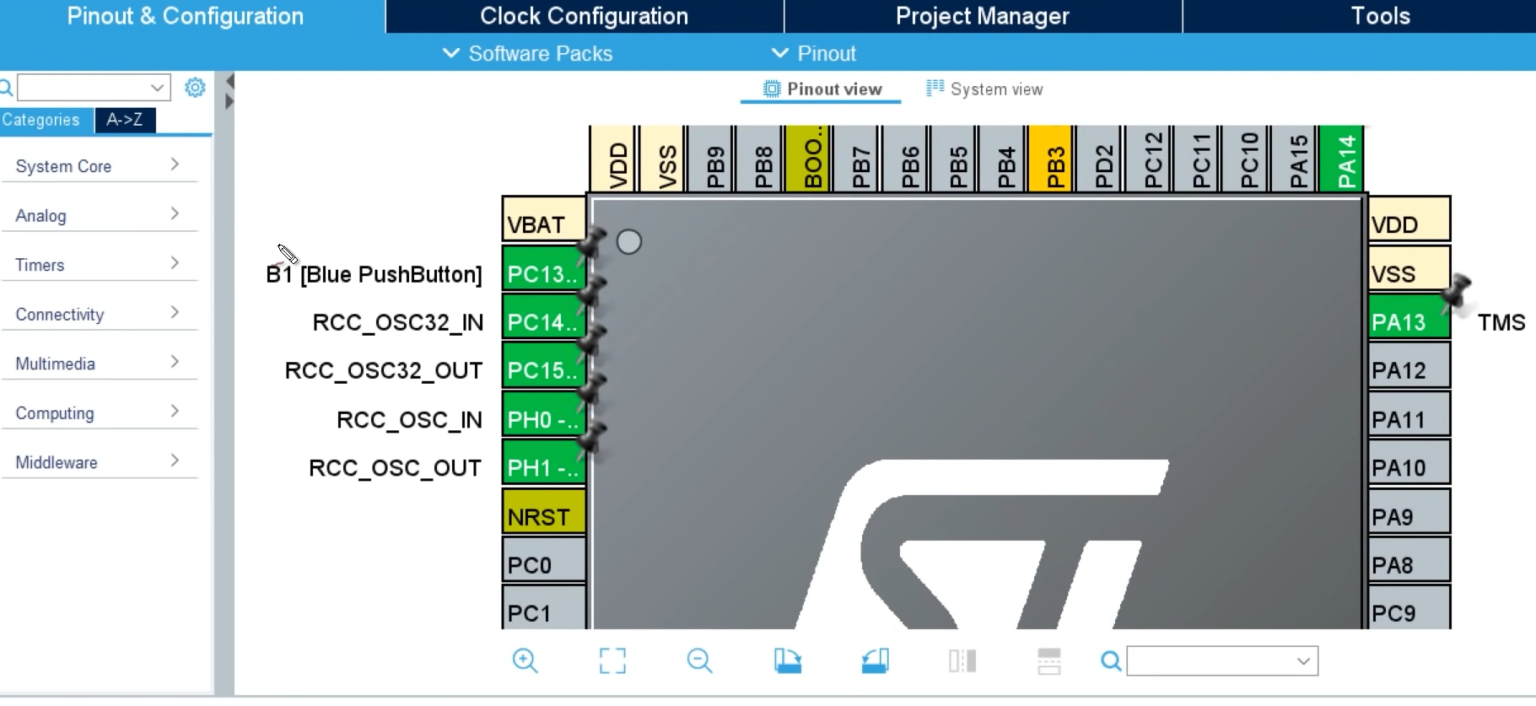Open the Software Packs dropdown
Image resolution: width=1536 pixels, height=706 pixels.
[527, 54]
